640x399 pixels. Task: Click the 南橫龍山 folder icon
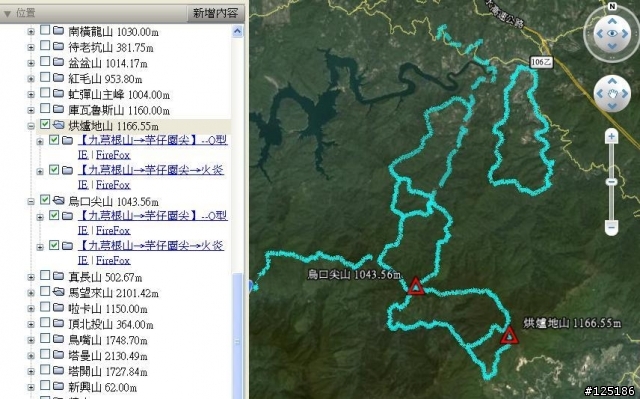point(59,31)
